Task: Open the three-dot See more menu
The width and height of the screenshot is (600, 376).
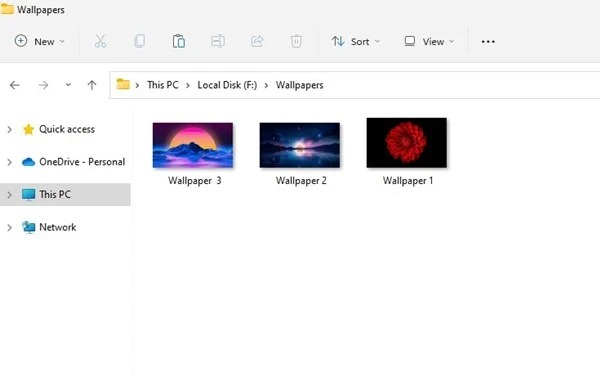Action: pos(488,41)
